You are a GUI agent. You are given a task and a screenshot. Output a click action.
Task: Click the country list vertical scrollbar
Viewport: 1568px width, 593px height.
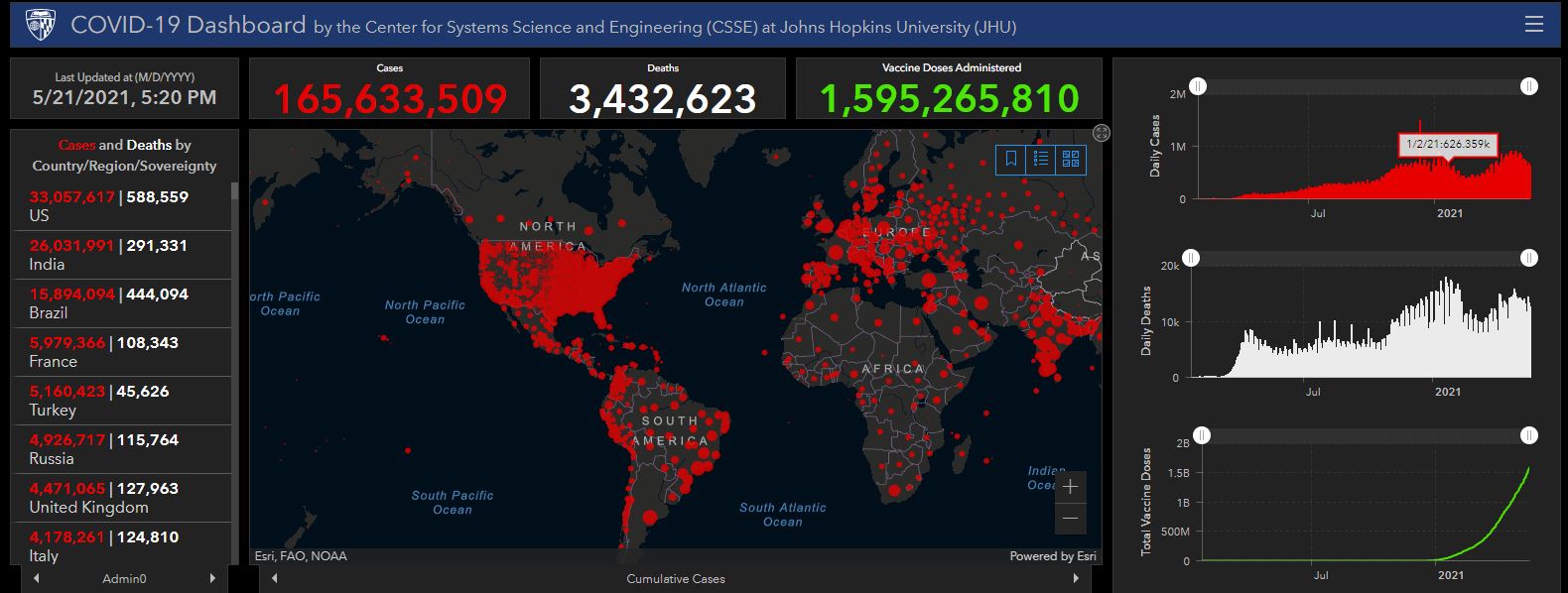(235, 367)
